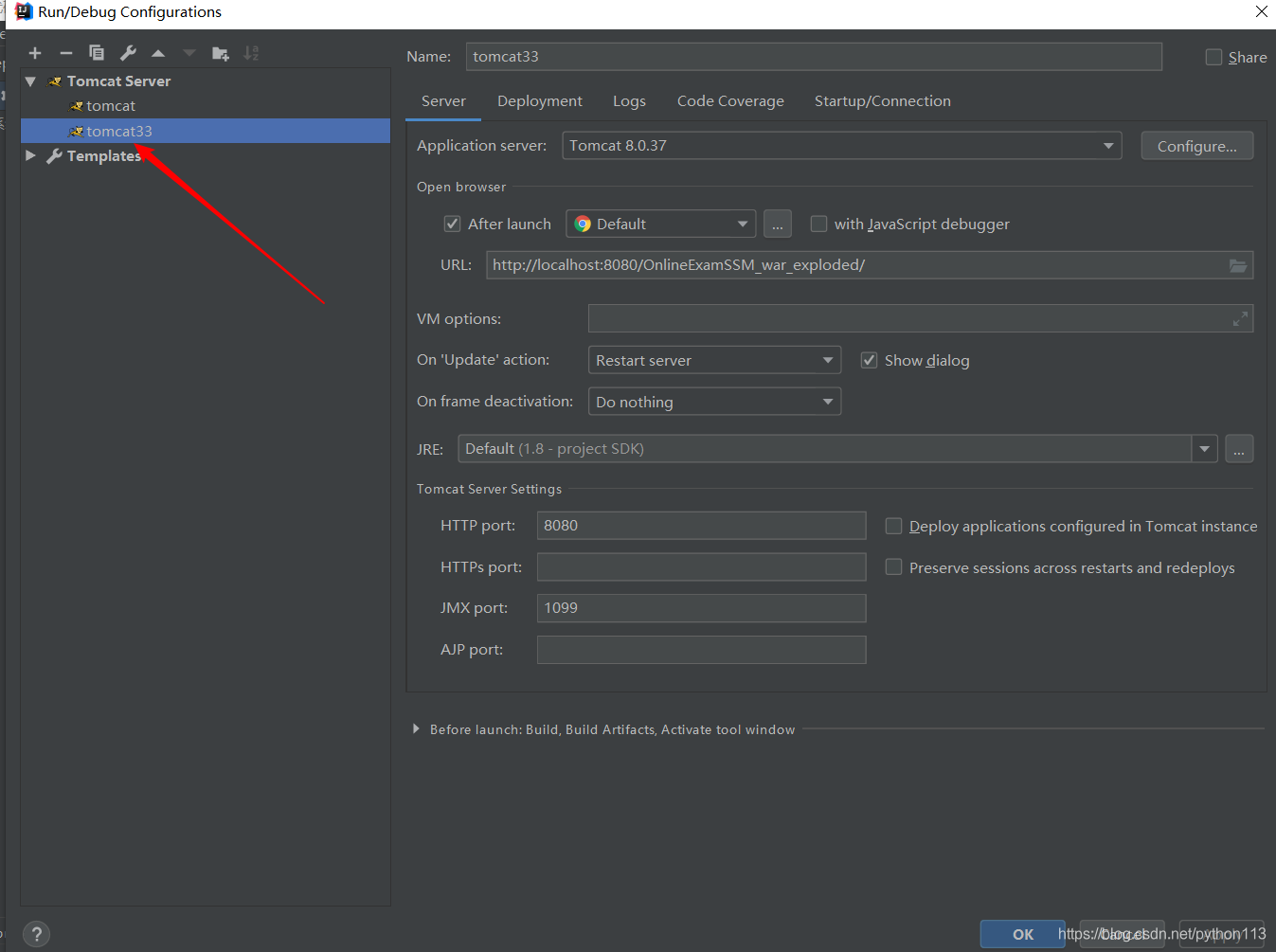Click the Name input field

coord(814,57)
